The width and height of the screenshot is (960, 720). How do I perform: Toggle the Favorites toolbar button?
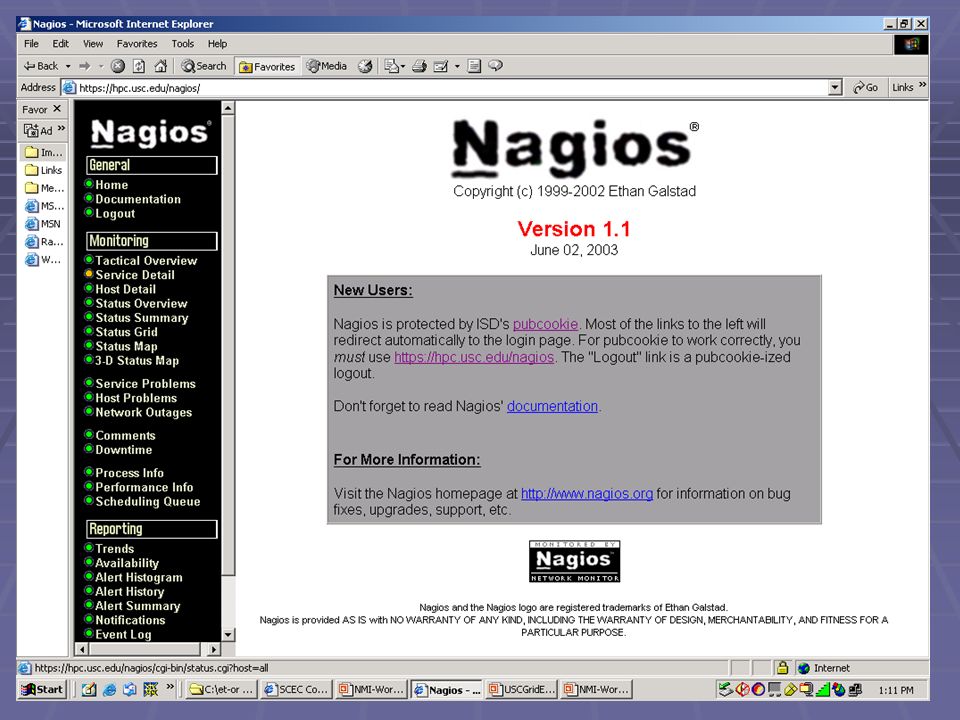[267, 67]
